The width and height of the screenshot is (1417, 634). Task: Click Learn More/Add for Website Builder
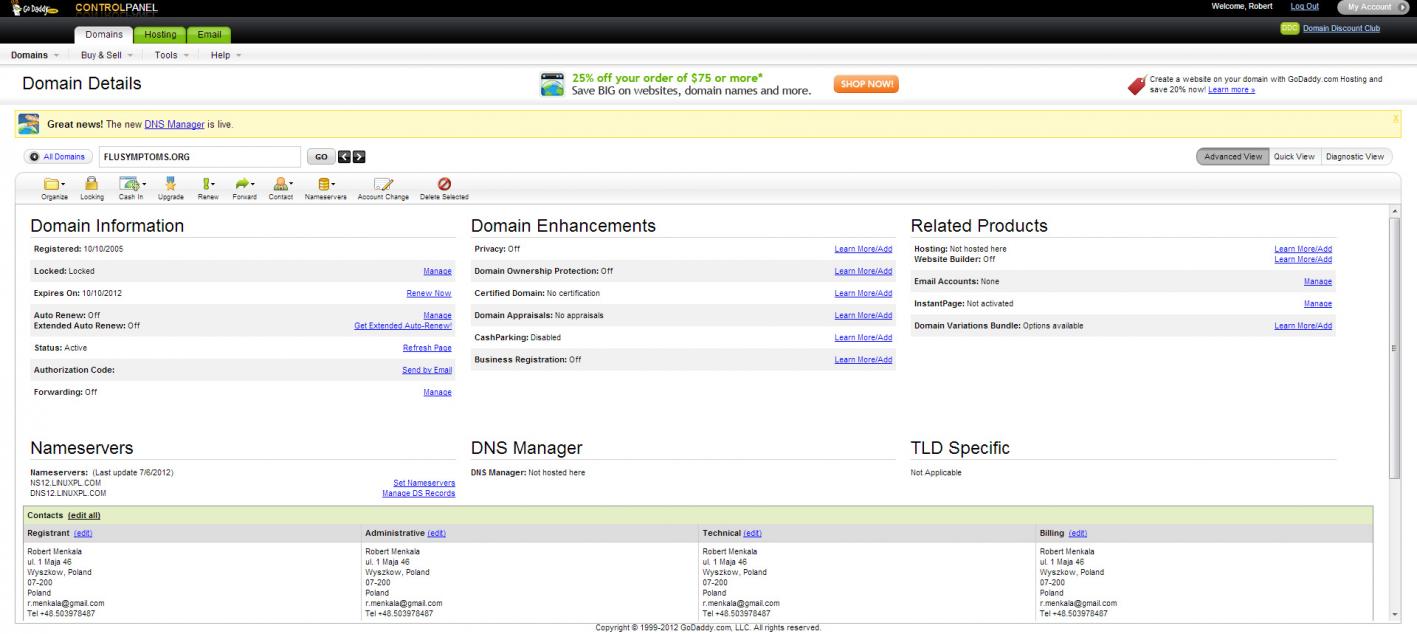click(x=1303, y=259)
